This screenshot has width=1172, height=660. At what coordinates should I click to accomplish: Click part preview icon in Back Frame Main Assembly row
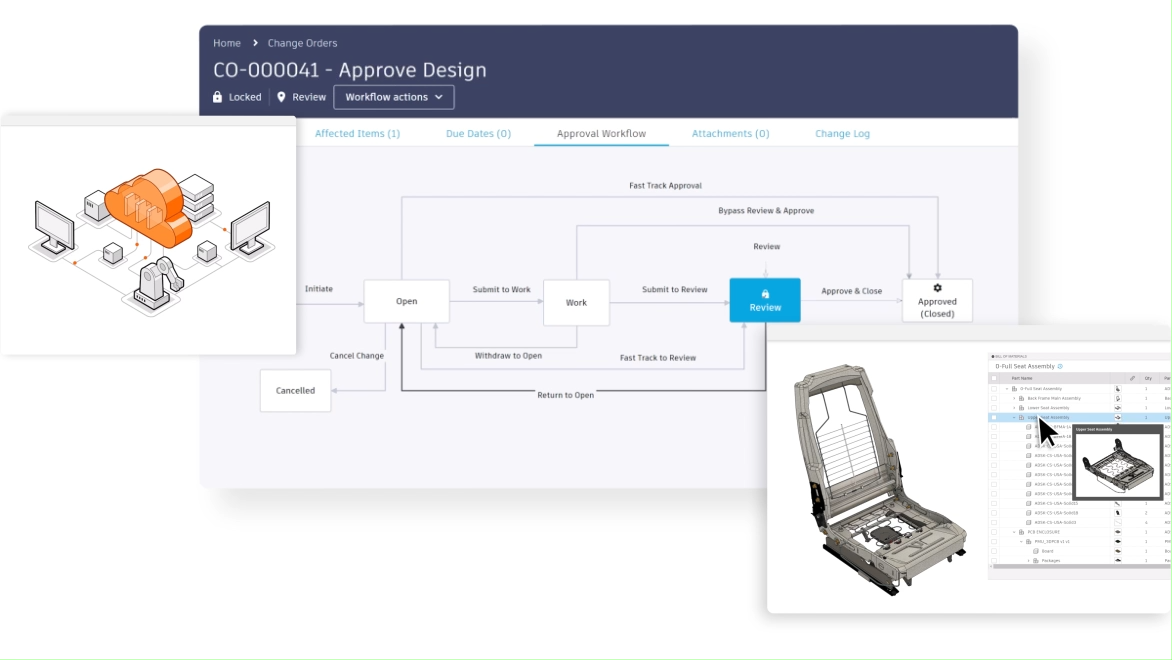pos(1118,398)
